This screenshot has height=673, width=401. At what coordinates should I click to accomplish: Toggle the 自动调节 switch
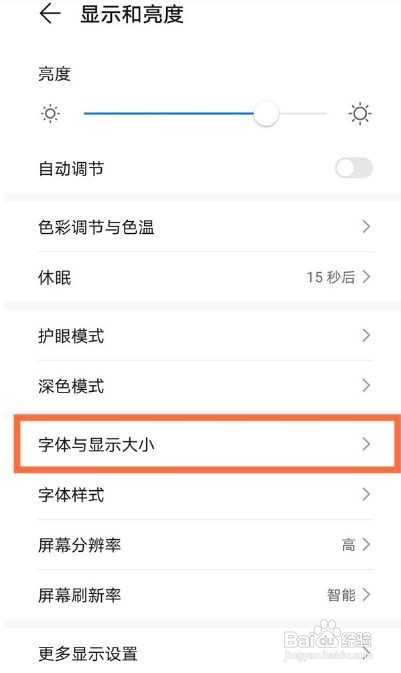click(x=354, y=168)
